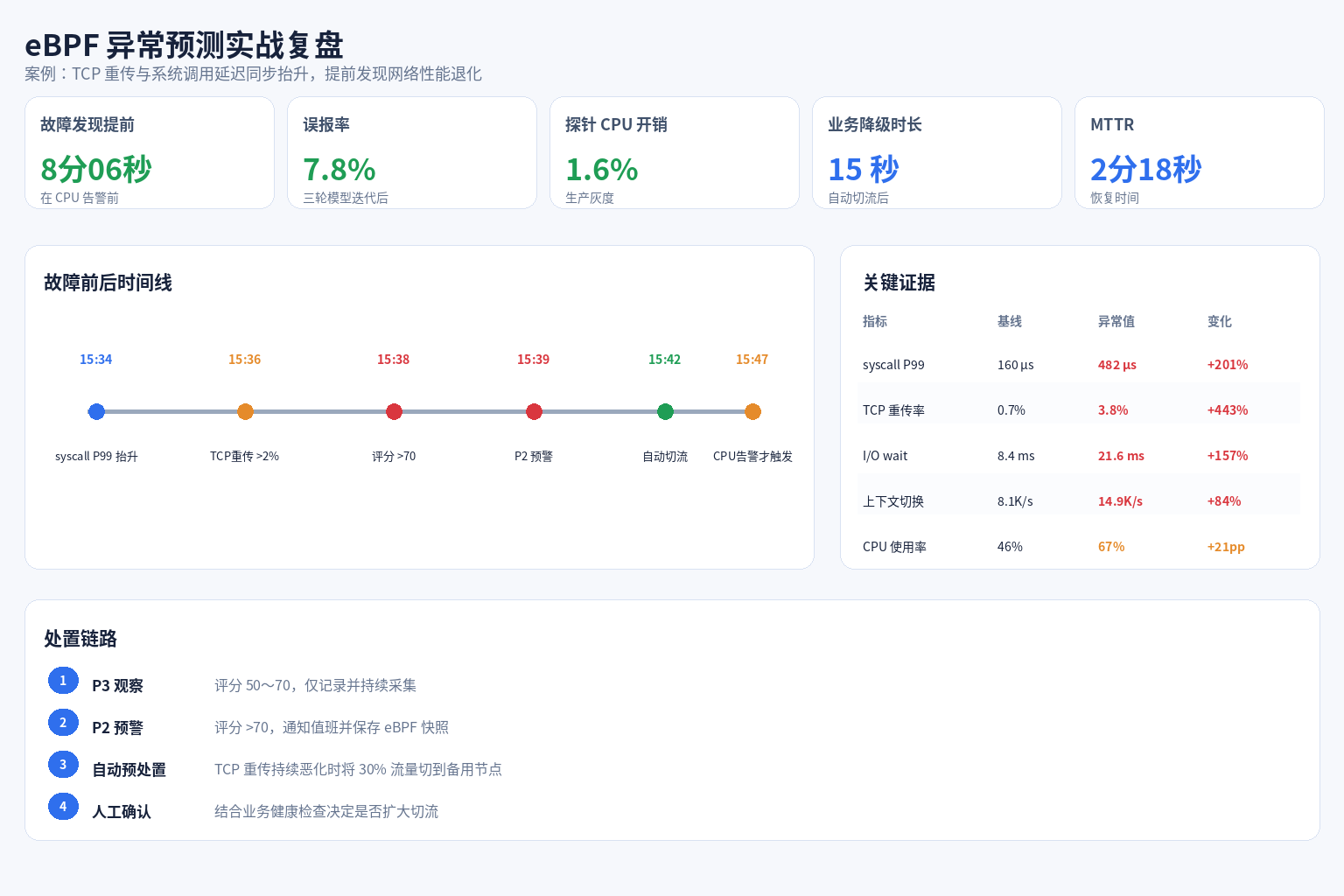This screenshot has width=1344, height=896.
Task: Click the CPU告警才触发 timeline label
Action: pos(752,457)
